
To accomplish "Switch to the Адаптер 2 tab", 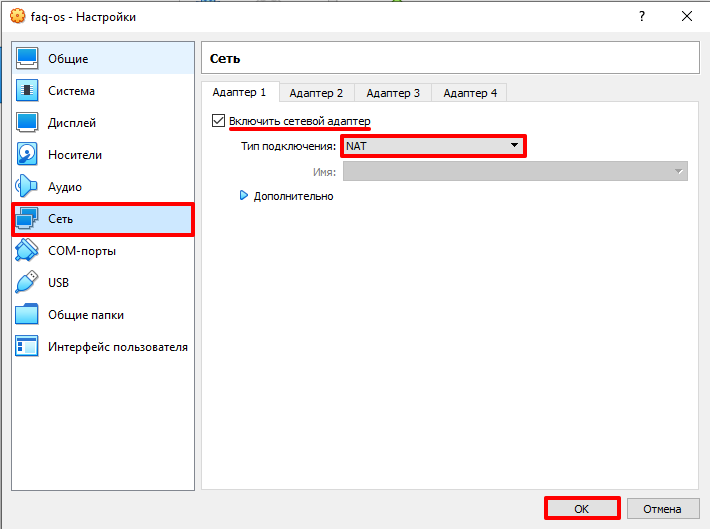I will (317, 93).
